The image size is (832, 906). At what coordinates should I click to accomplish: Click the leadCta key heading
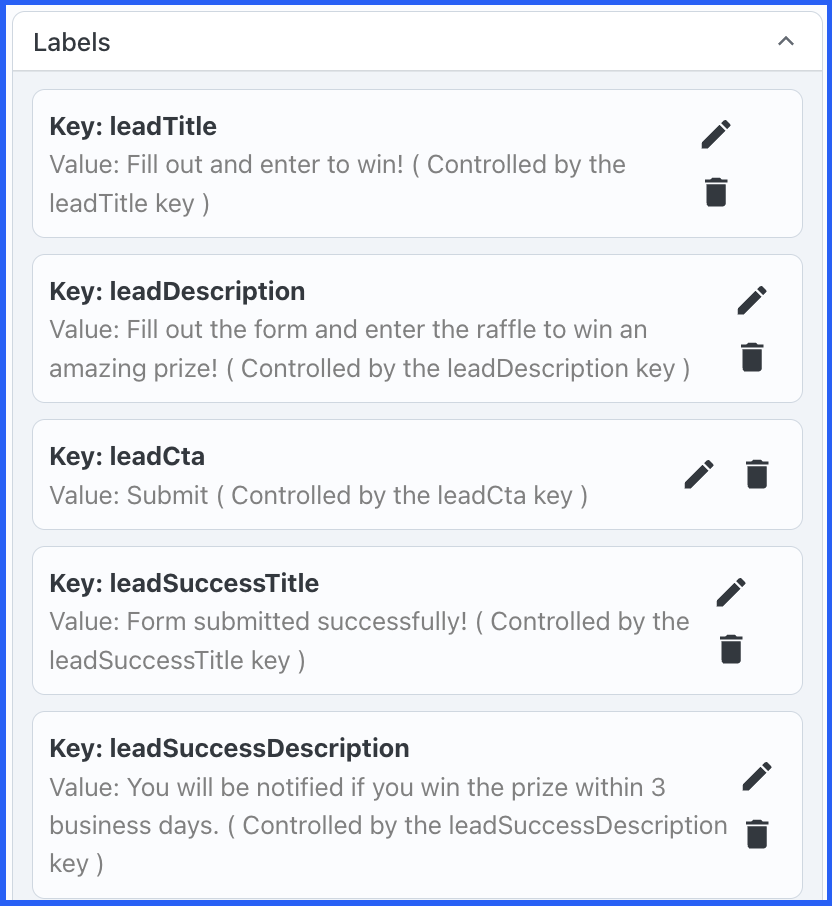(x=127, y=457)
